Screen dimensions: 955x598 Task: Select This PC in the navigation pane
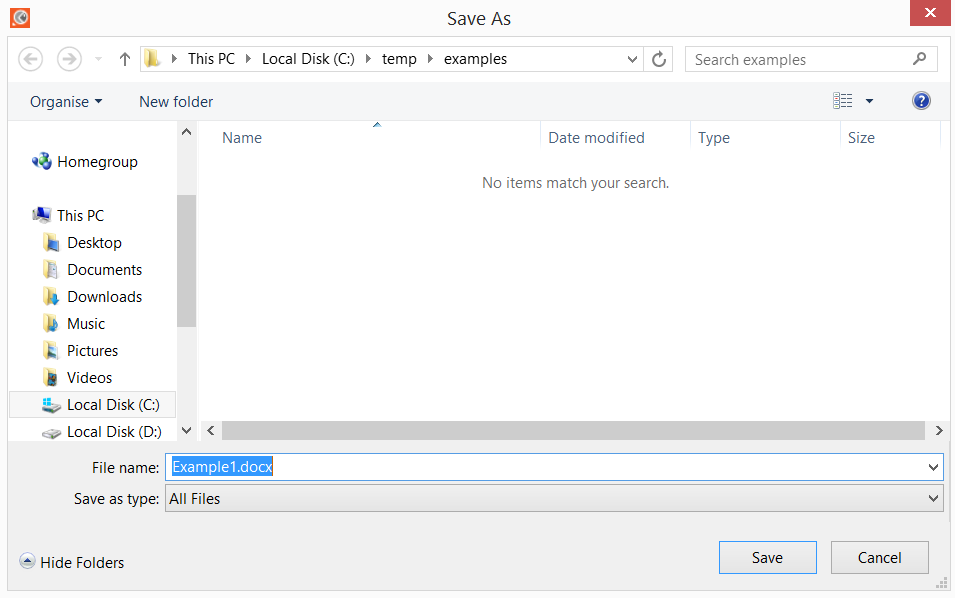[79, 215]
